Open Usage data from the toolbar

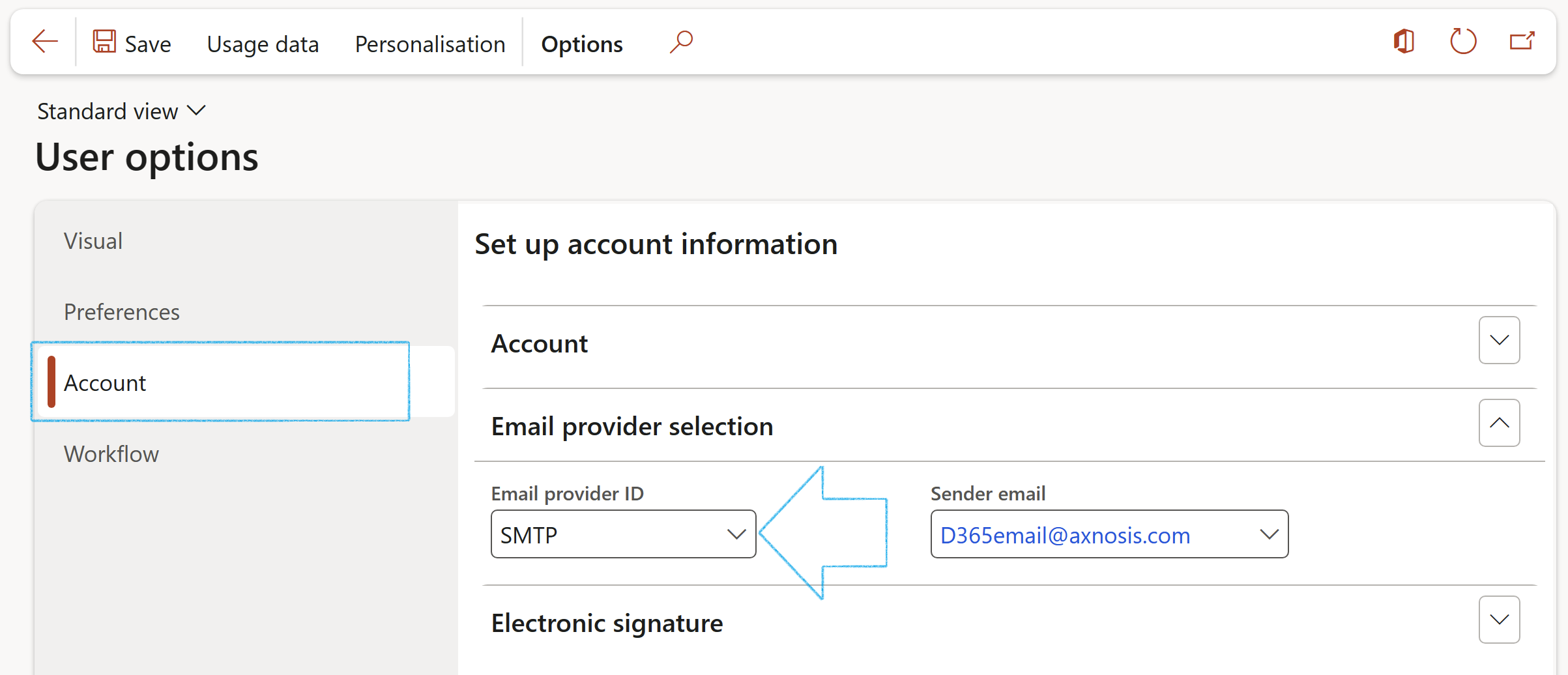coord(263,44)
